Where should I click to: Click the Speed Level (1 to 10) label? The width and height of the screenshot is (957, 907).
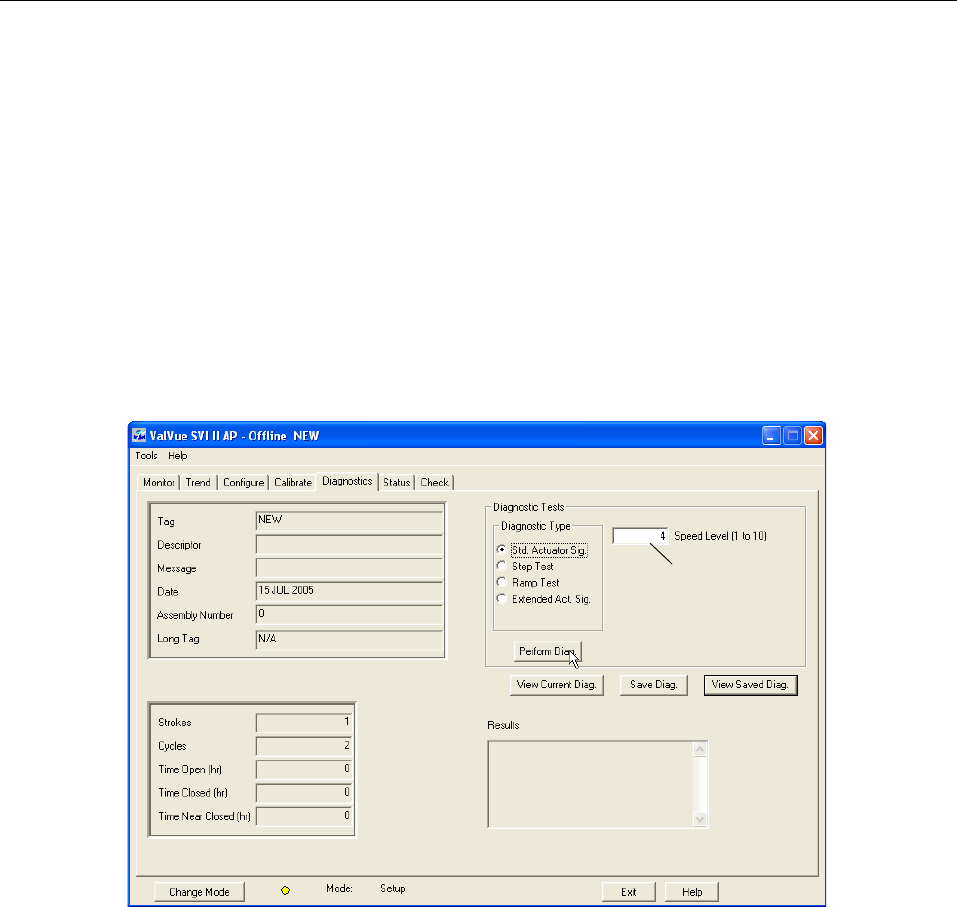pyautogui.click(x=720, y=536)
